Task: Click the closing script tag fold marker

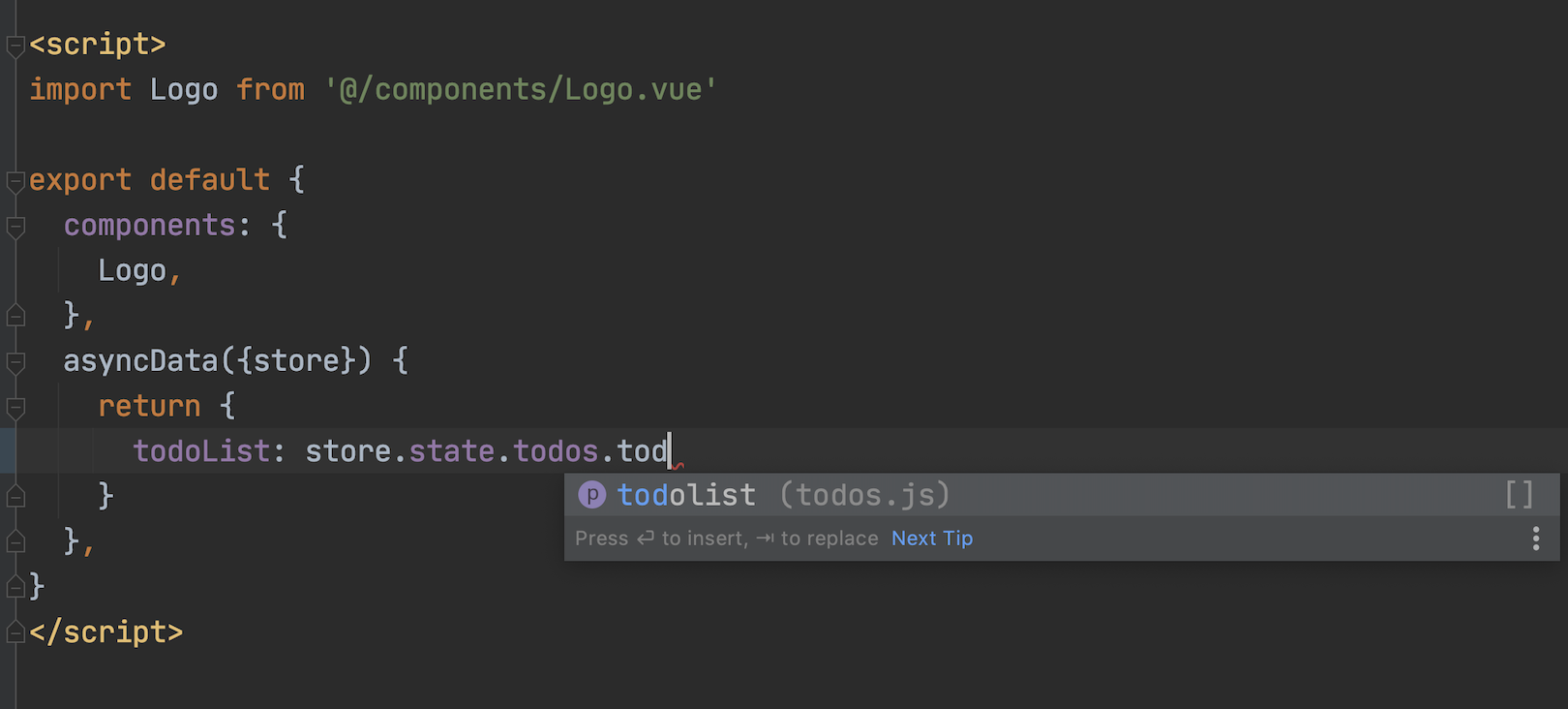Action: pos(15,632)
